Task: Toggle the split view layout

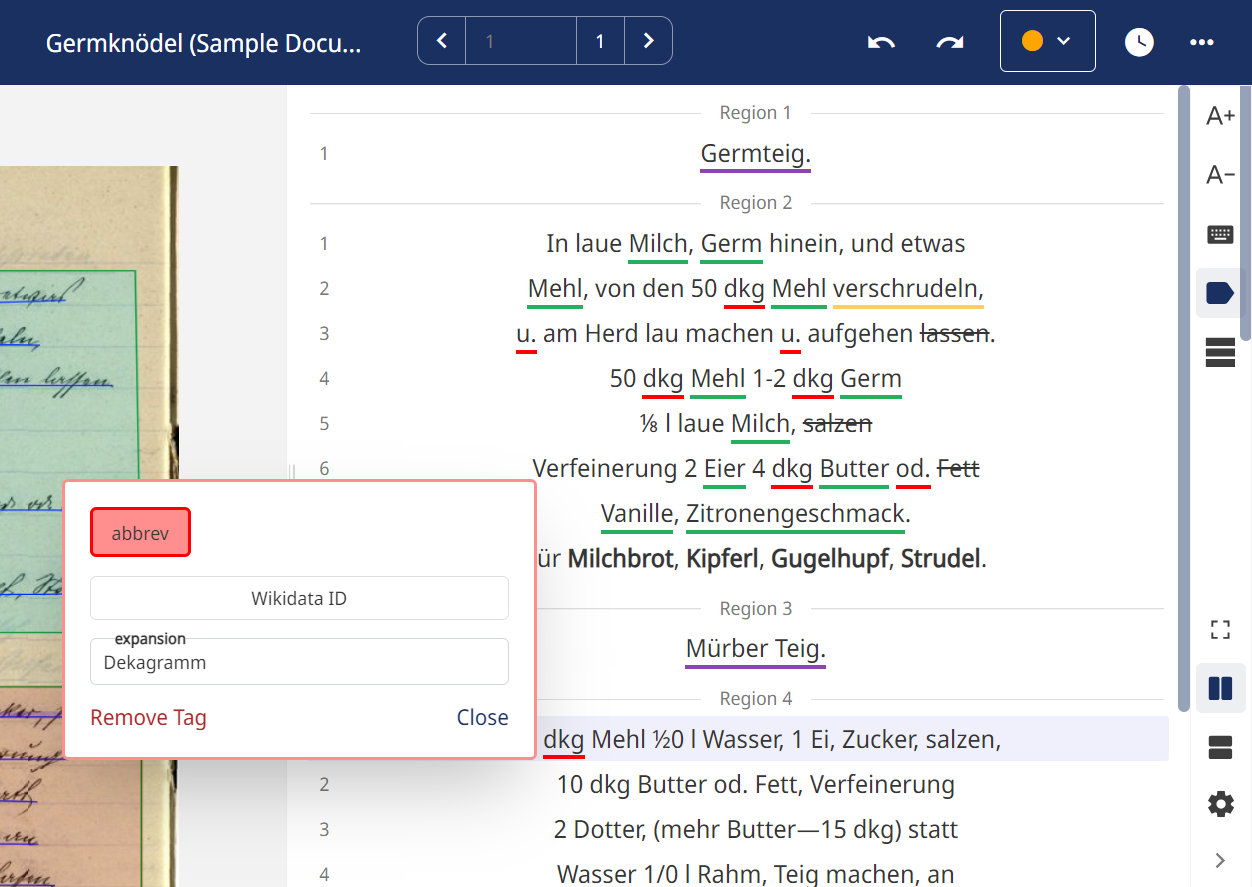Action: (x=1220, y=688)
